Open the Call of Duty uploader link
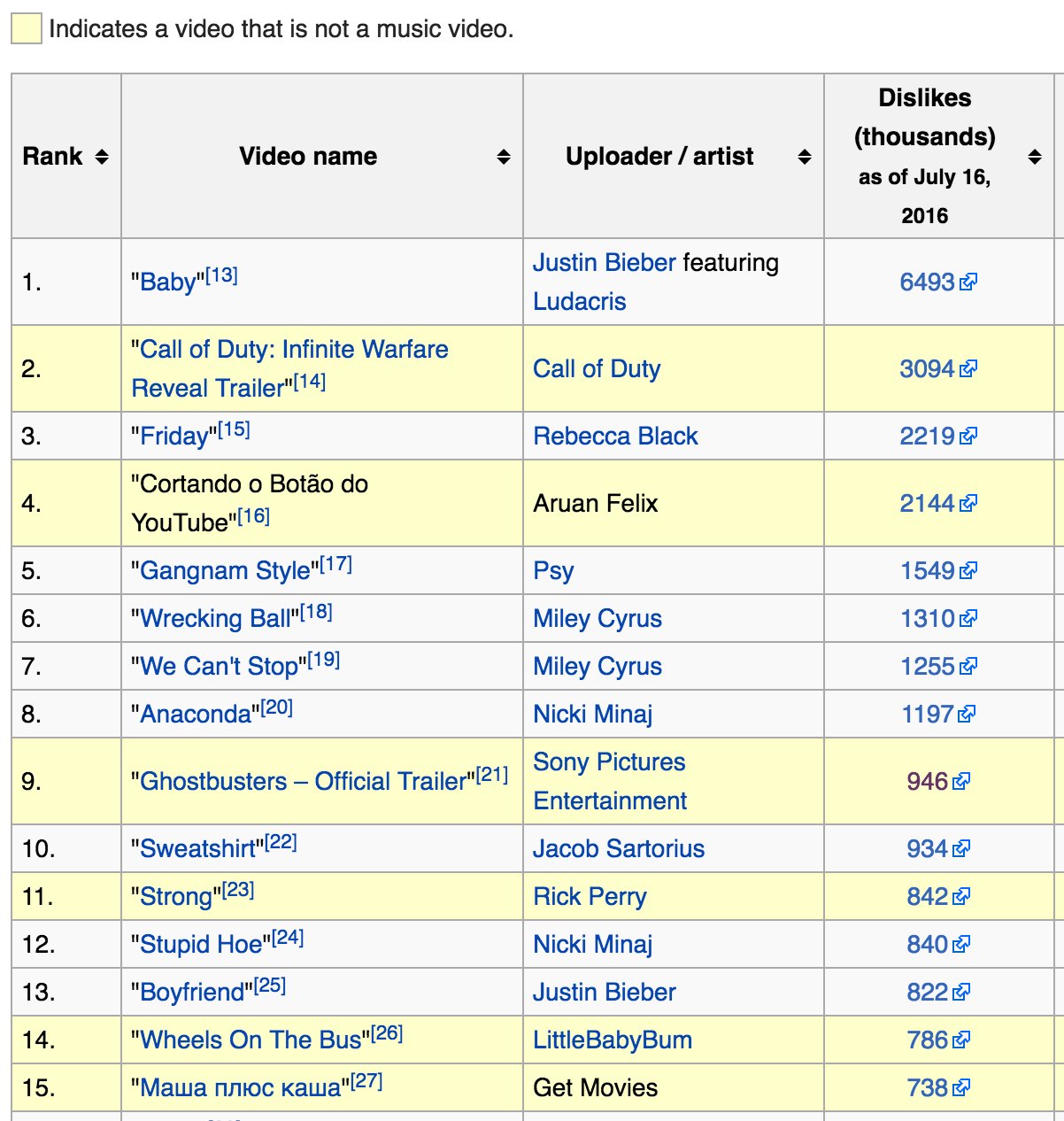Image resolution: width=1064 pixels, height=1121 pixels. 597,369
